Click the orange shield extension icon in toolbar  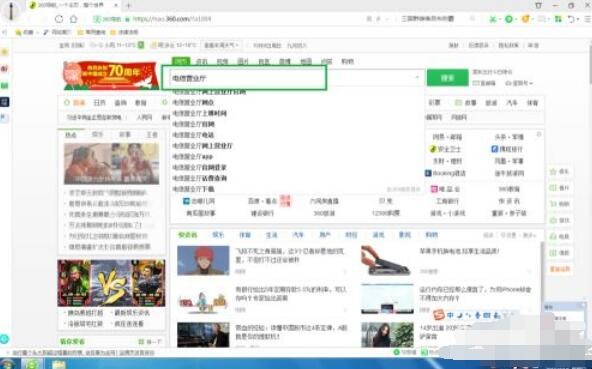pos(525,19)
